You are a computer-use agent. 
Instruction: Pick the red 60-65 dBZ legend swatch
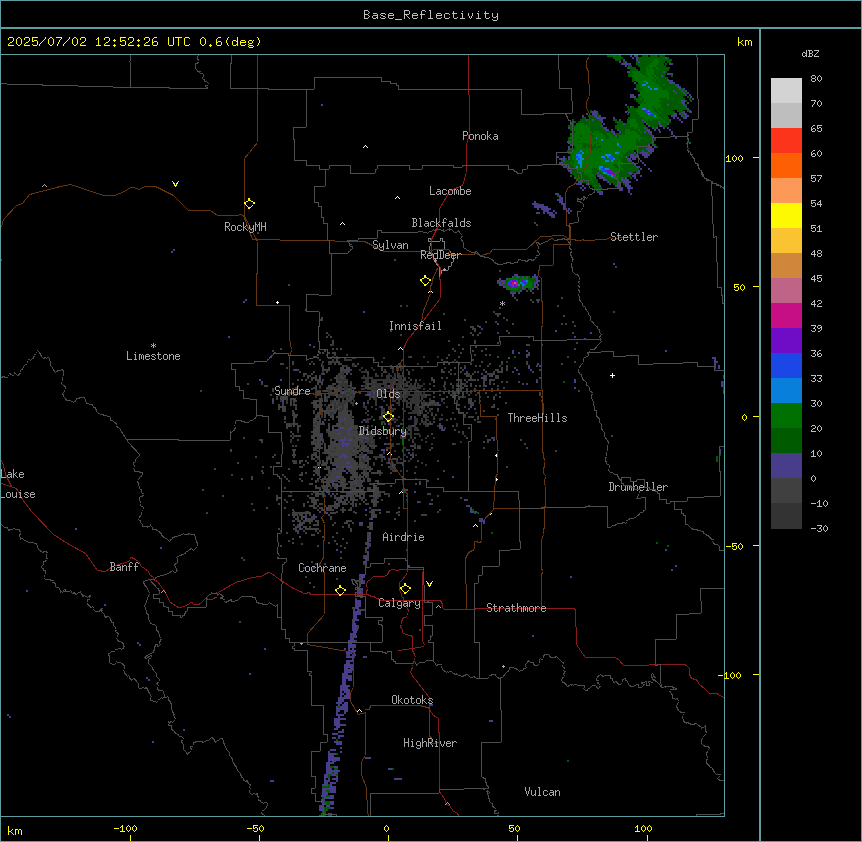click(786, 141)
